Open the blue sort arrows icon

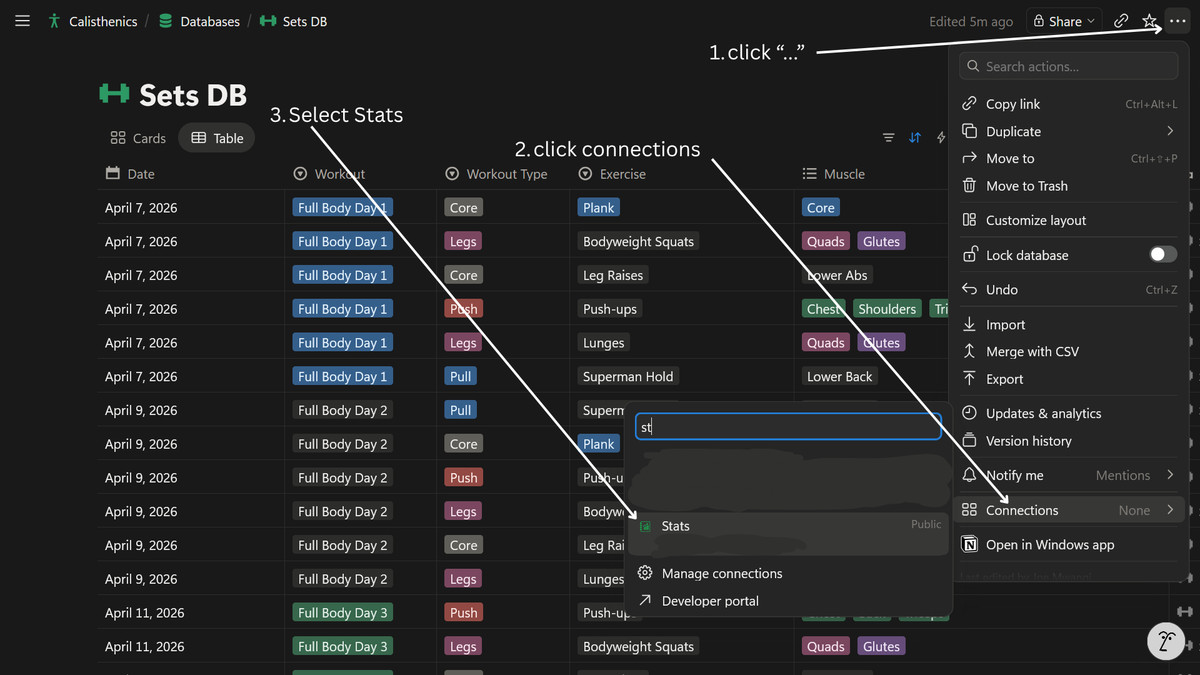point(915,138)
